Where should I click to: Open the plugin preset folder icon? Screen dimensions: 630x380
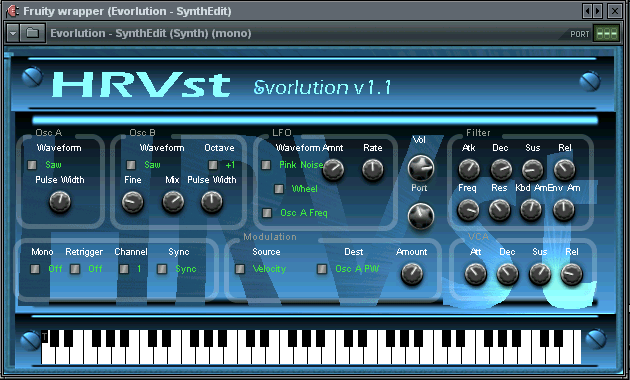point(32,33)
